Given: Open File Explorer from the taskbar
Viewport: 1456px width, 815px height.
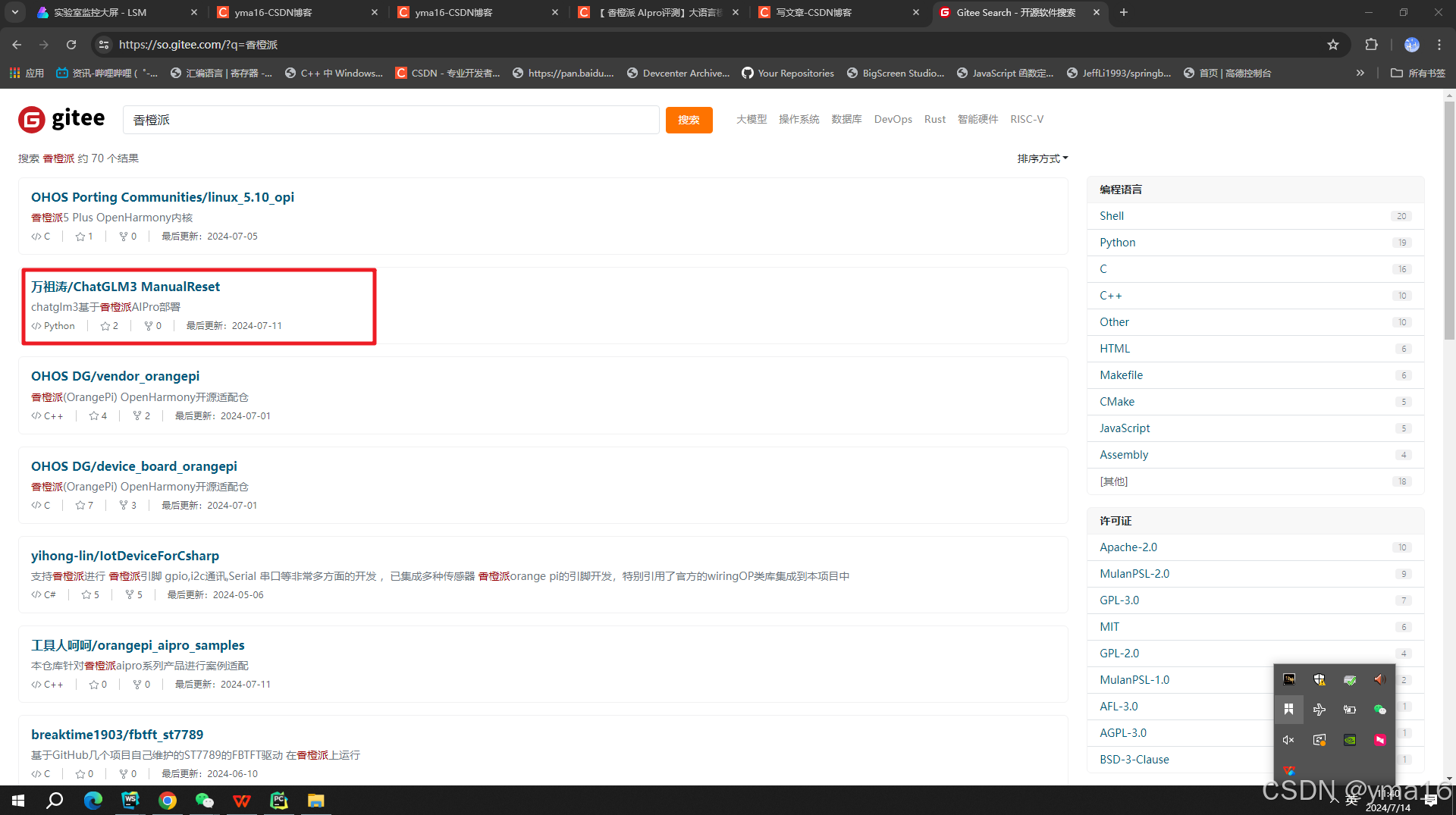Looking at the screenshot, I should click(316, 800).
